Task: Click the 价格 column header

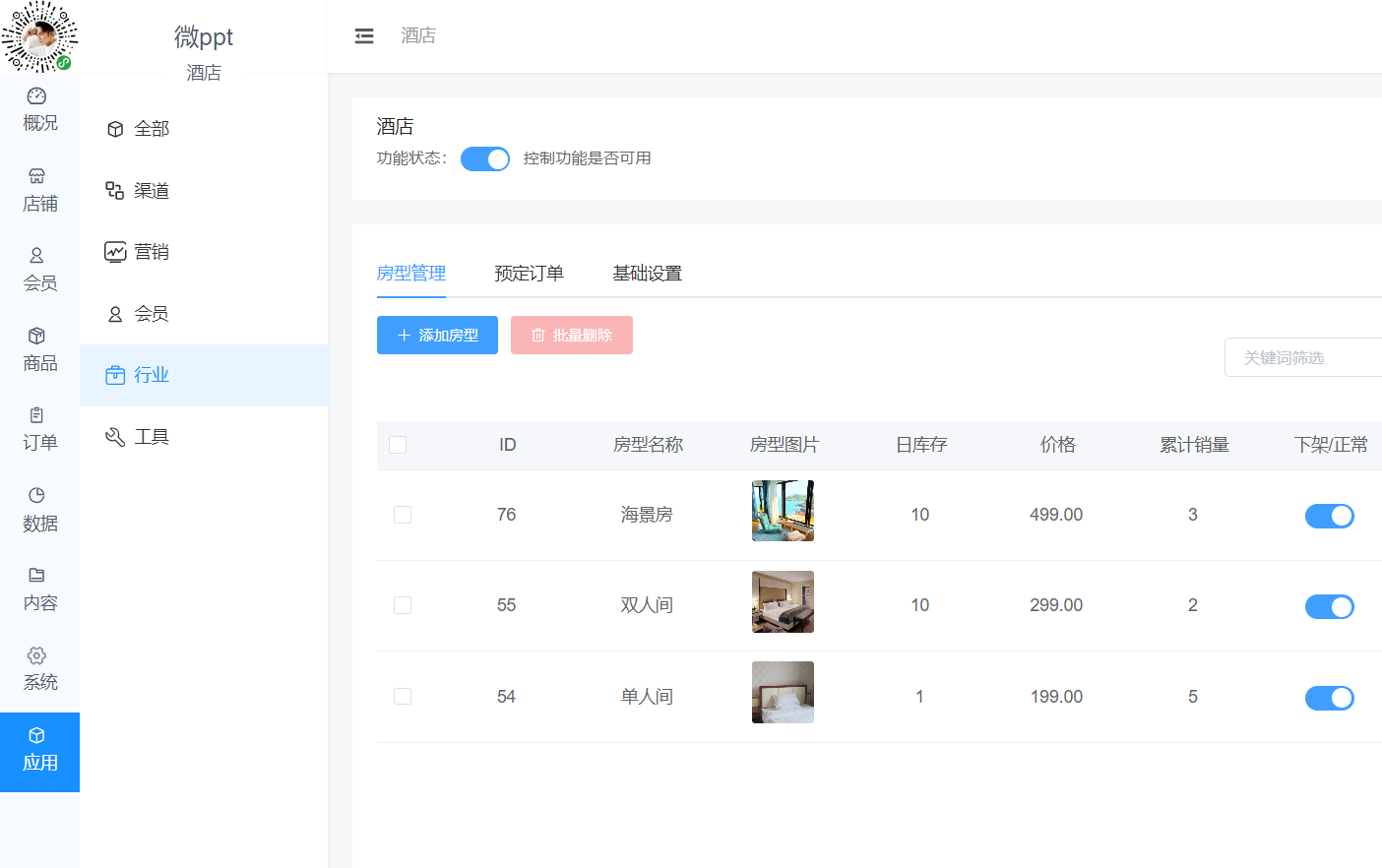Action: coord(1058,445)
